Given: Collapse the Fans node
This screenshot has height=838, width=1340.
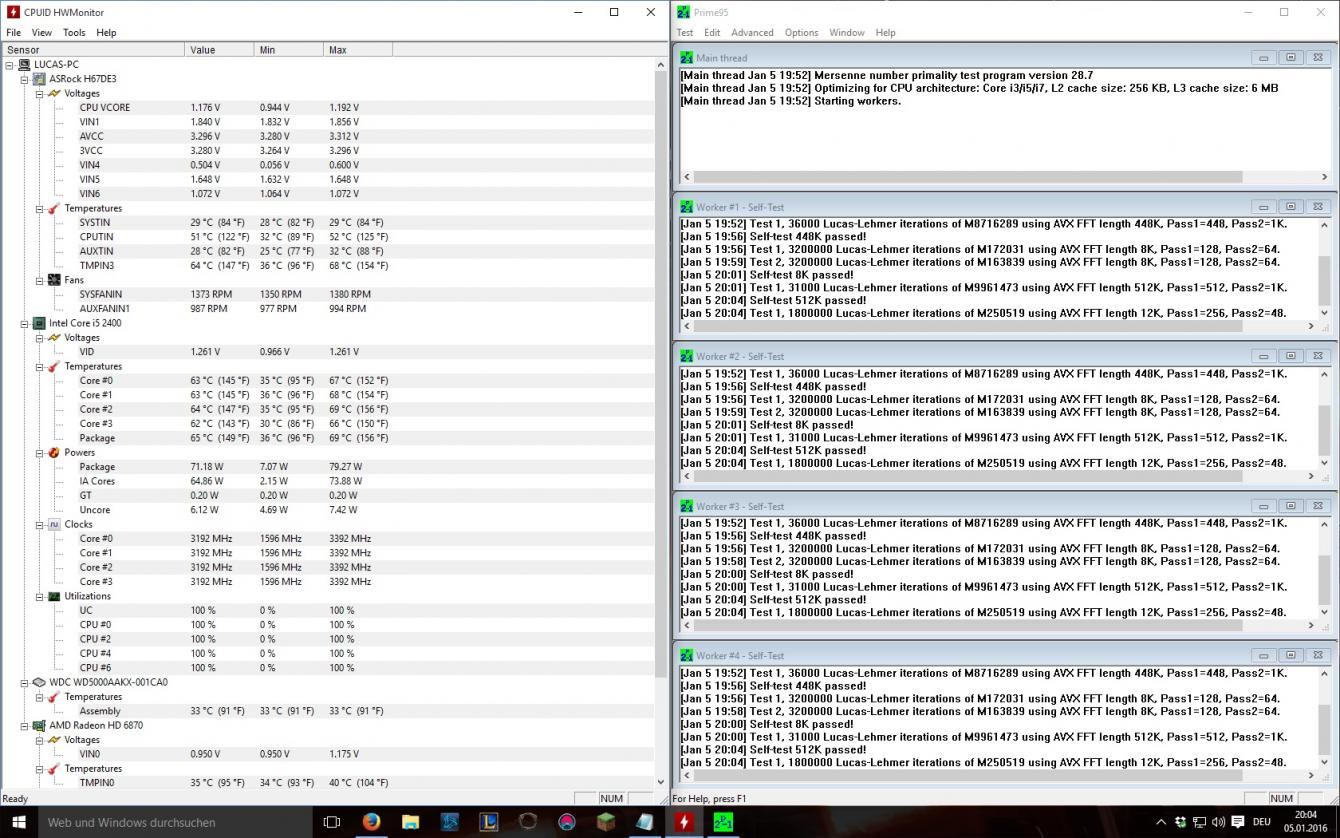Looking at the screenshot, I should [x=40, y=280].
